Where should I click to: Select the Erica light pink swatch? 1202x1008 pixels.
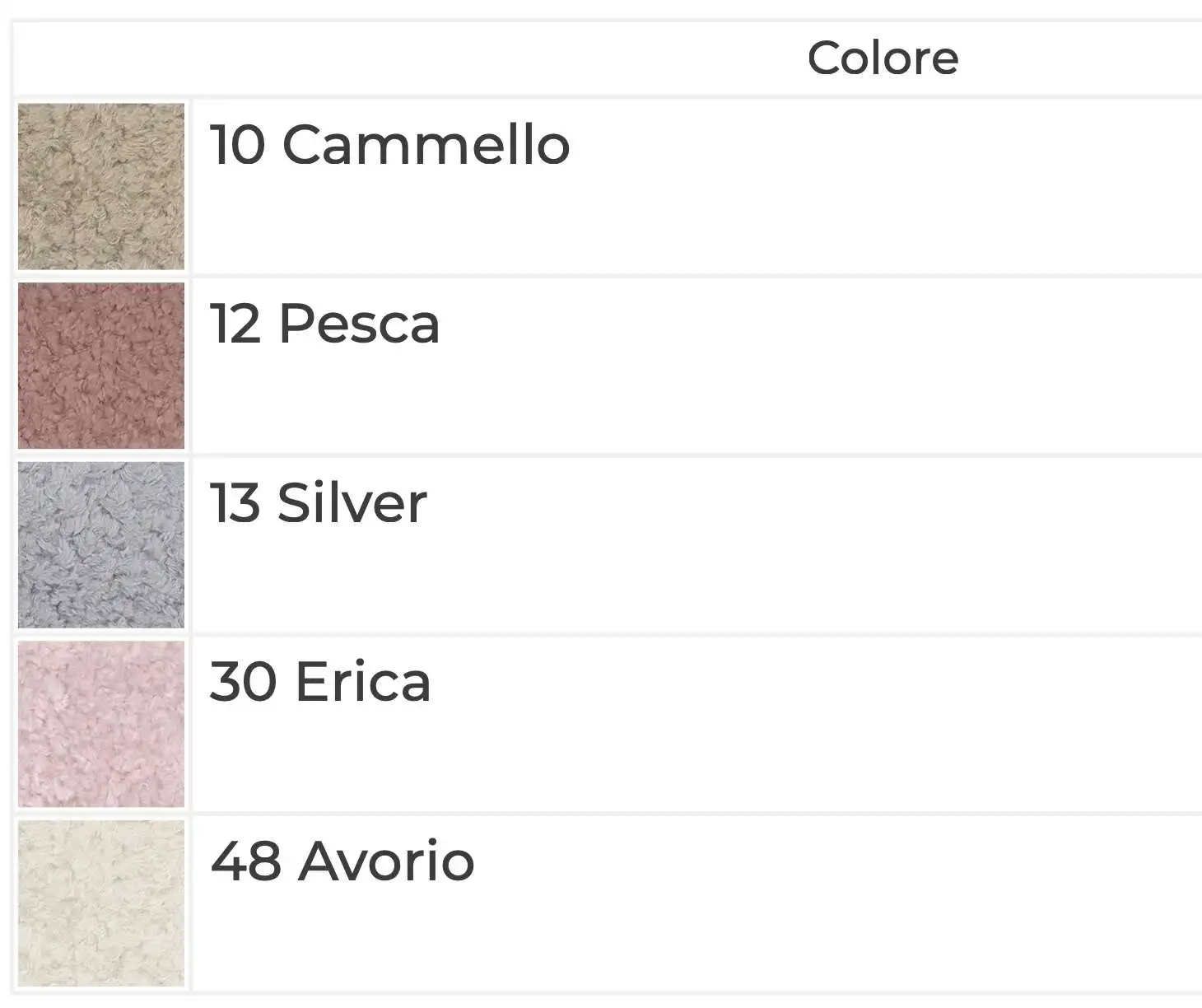pos(101,724)
